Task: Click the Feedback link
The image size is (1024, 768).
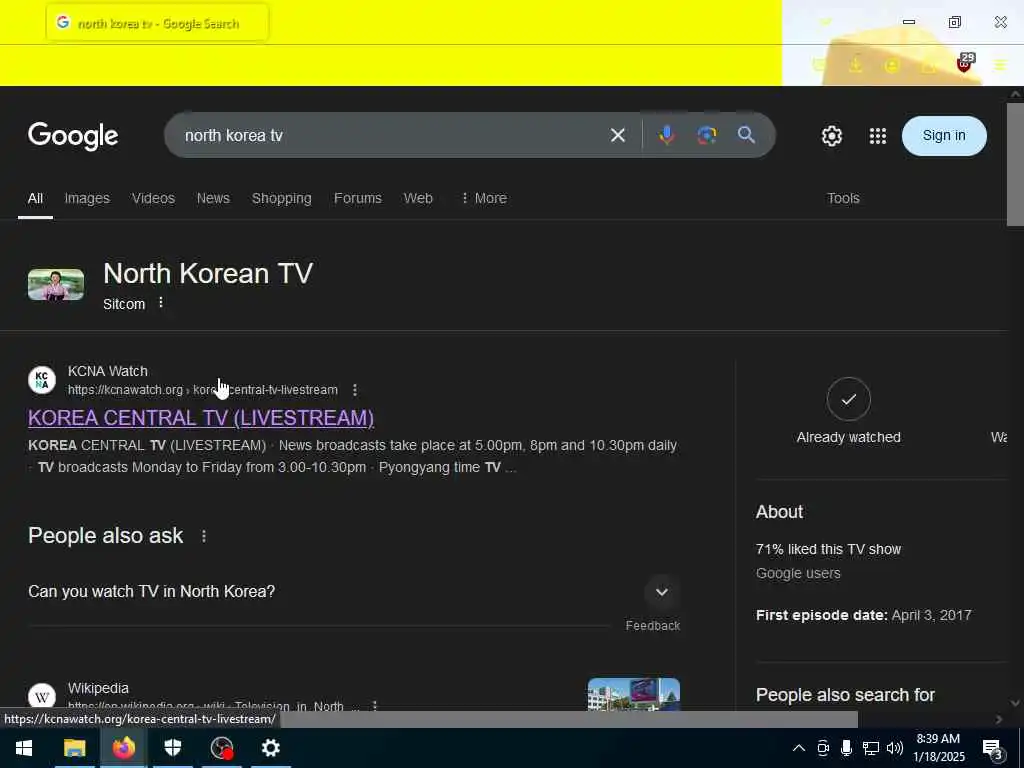Action: [x=652, y=626]
